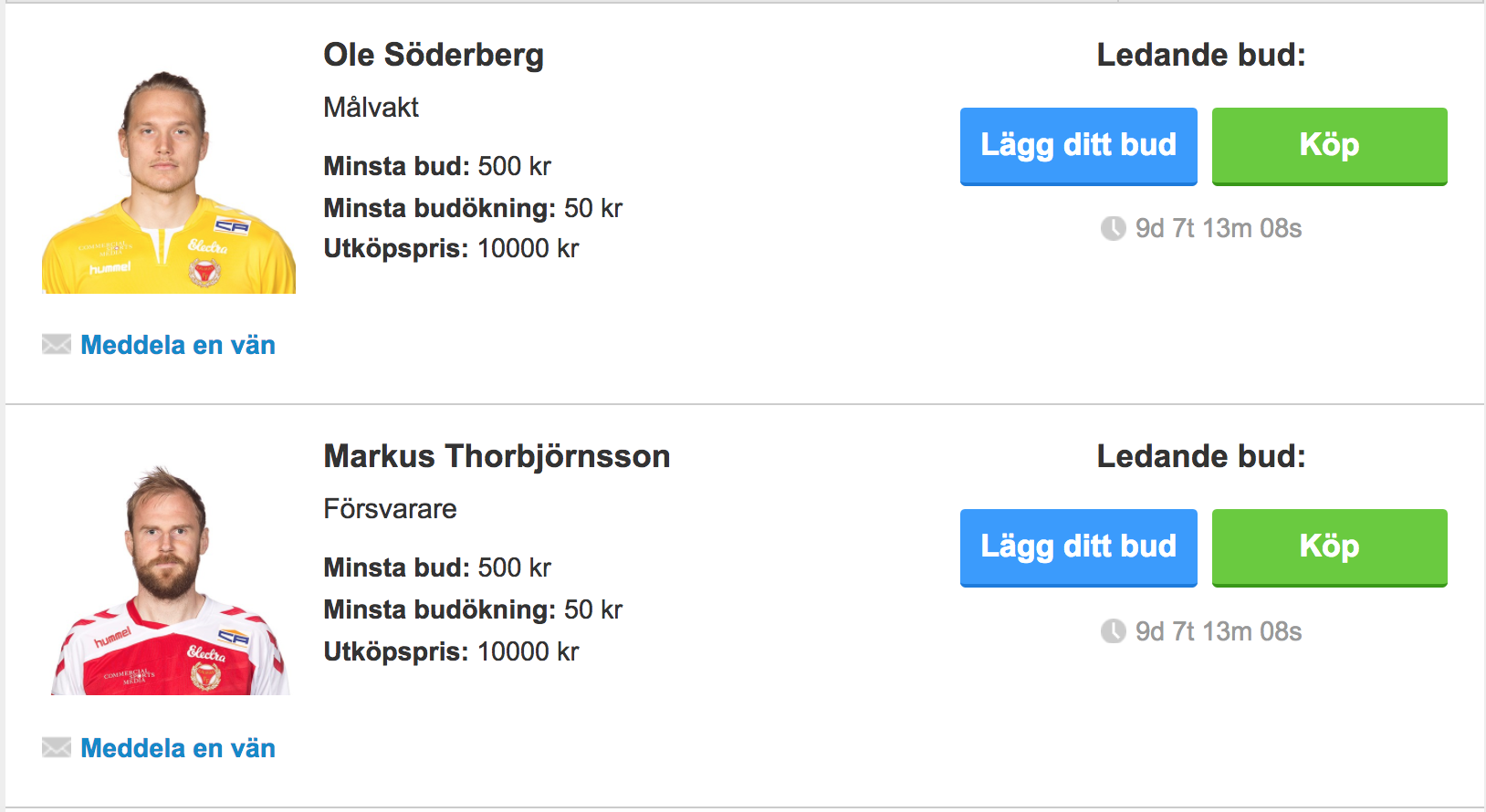Click the Försvarare position label

[390, 509]
